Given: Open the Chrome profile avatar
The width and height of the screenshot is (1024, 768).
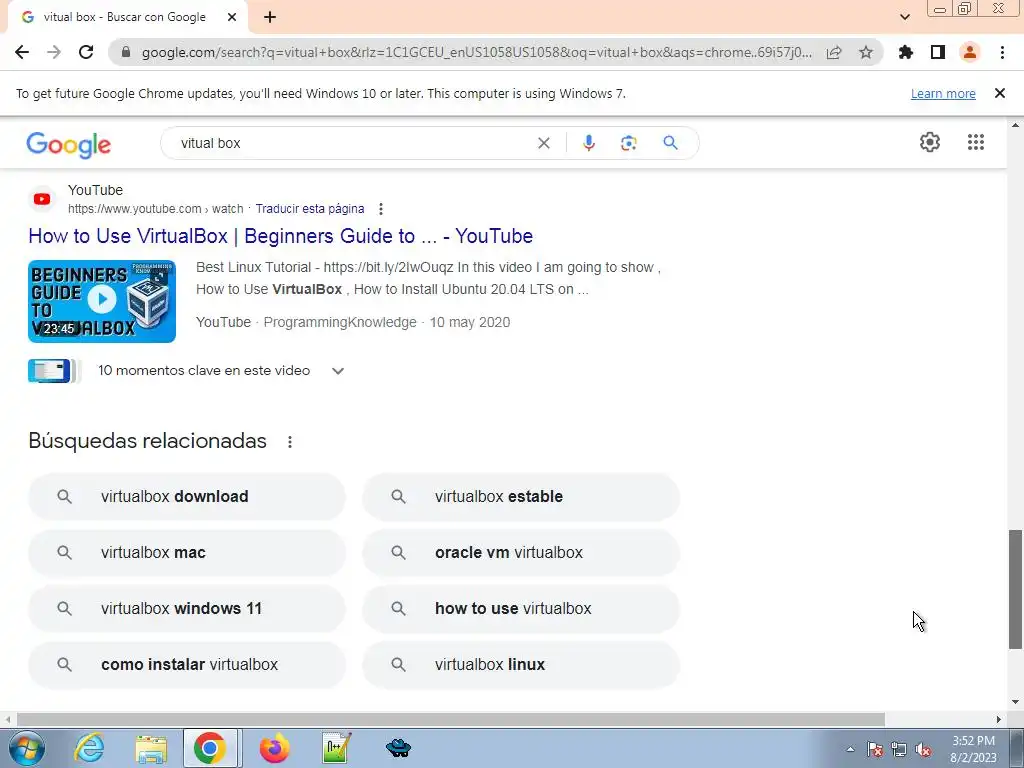Looking at the screenshot, I should 970,52.
